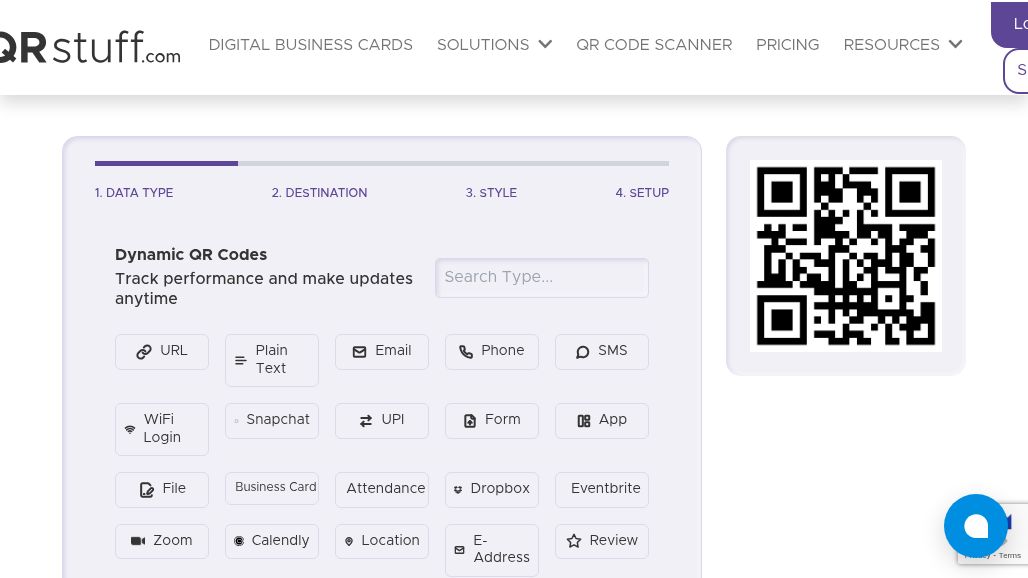Go to the 2. Destination step
Viewport: 1028px width, 578px height.
319,193
